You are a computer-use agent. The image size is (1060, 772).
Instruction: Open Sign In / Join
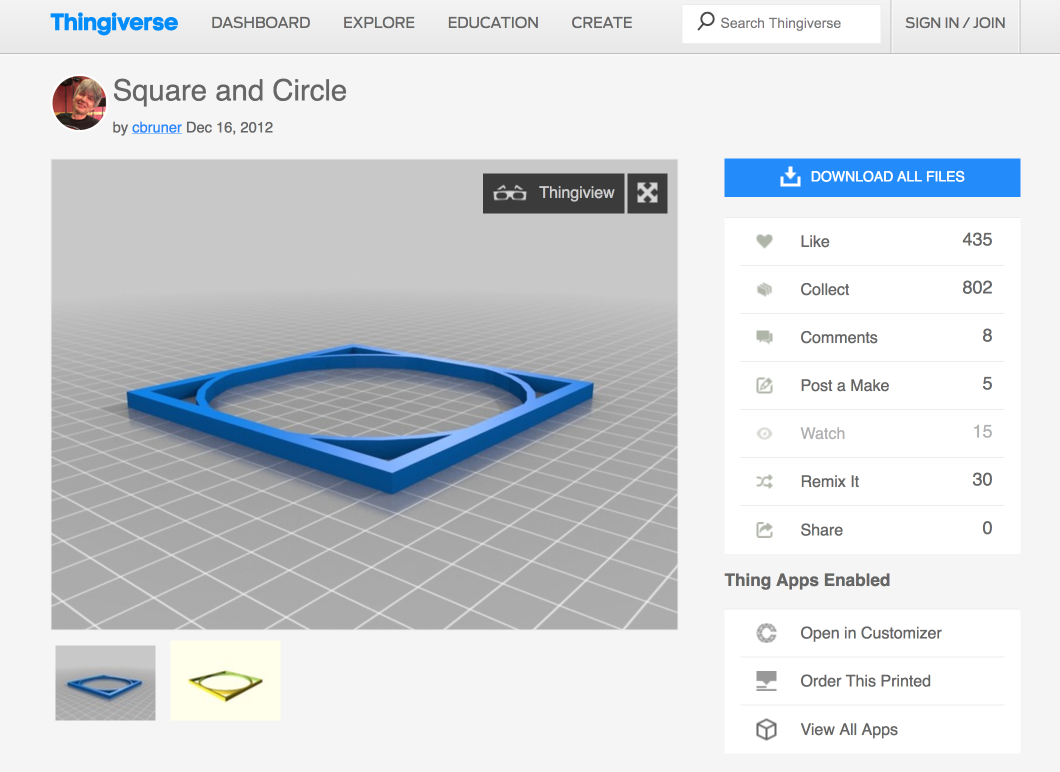[x=955, y=23]
